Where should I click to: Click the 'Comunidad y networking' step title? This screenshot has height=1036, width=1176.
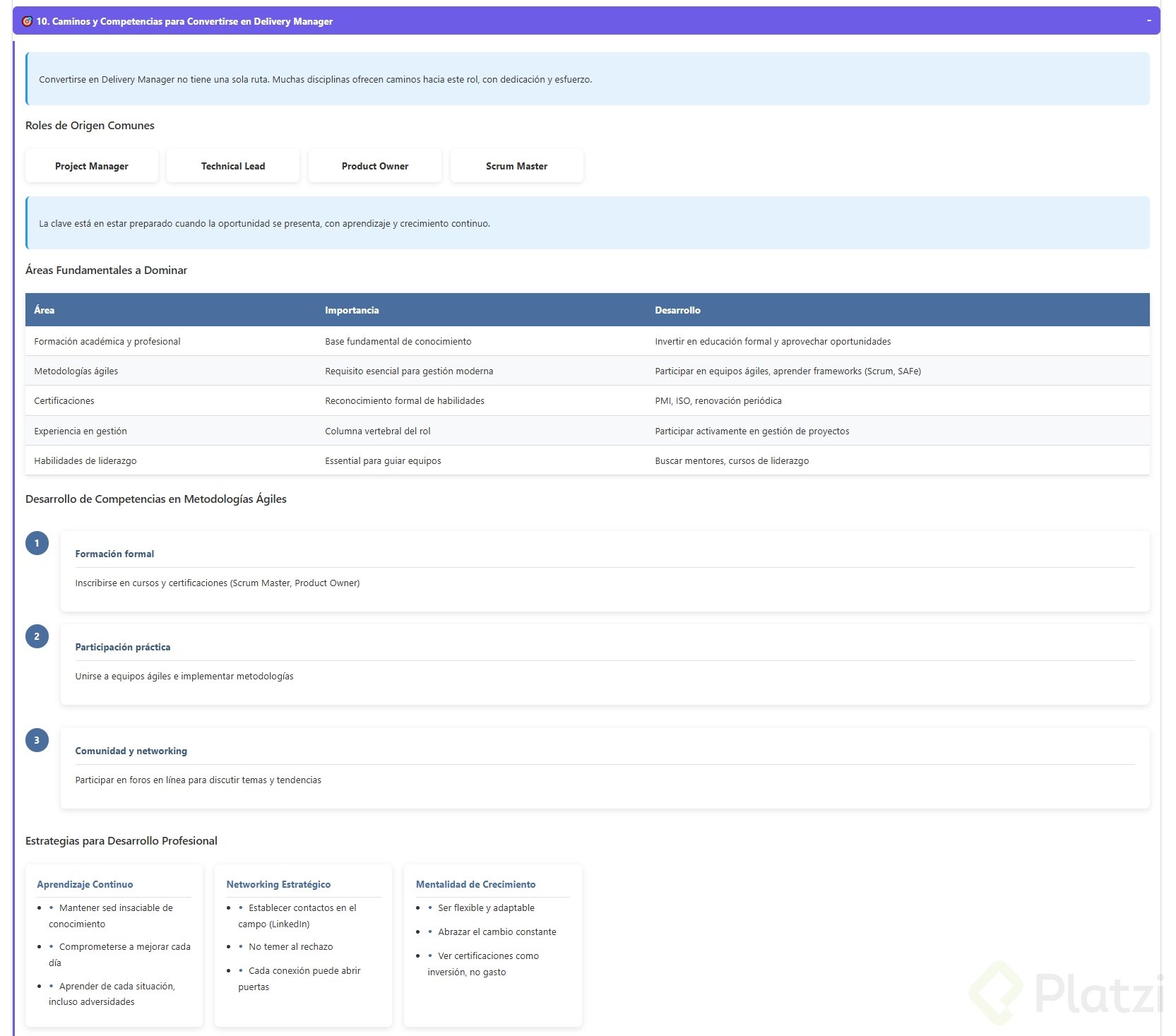(x=131, y=751)
